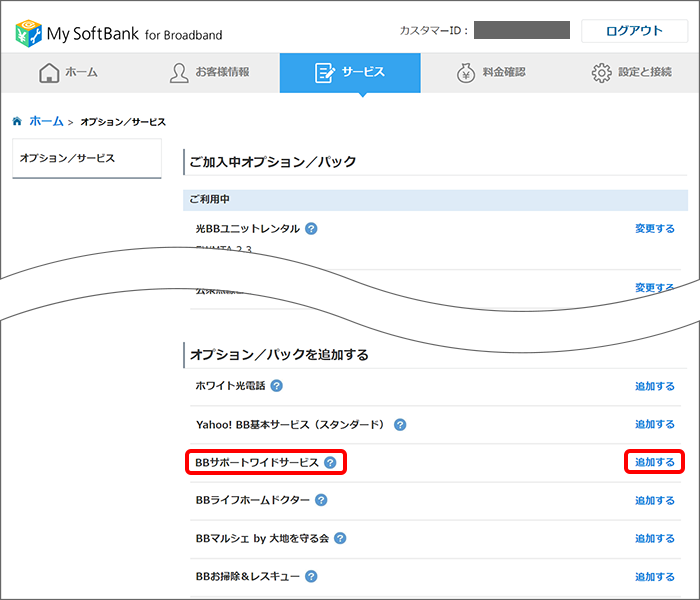Click 追加する for BBマルシェ

[x=654, y=538]
